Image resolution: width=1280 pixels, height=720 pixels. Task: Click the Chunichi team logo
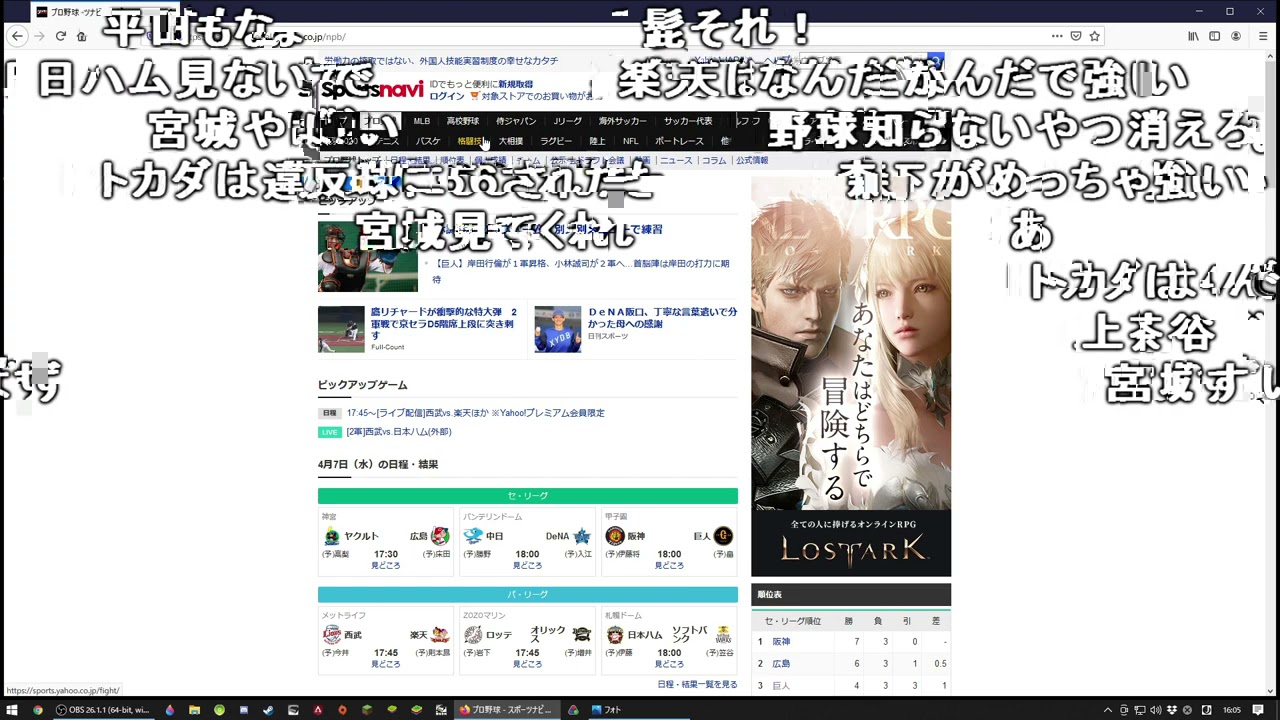pos(473,536)
